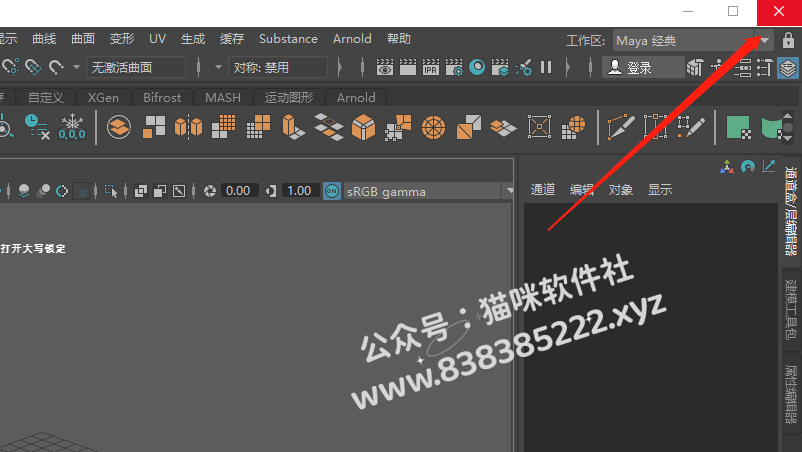
Task: Click the orange circular web shelf icon
Action: coord(433,127)
